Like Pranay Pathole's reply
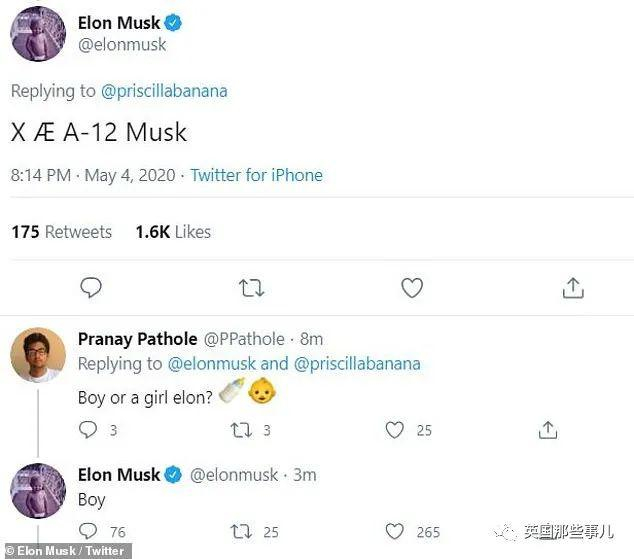 [395, 430]
